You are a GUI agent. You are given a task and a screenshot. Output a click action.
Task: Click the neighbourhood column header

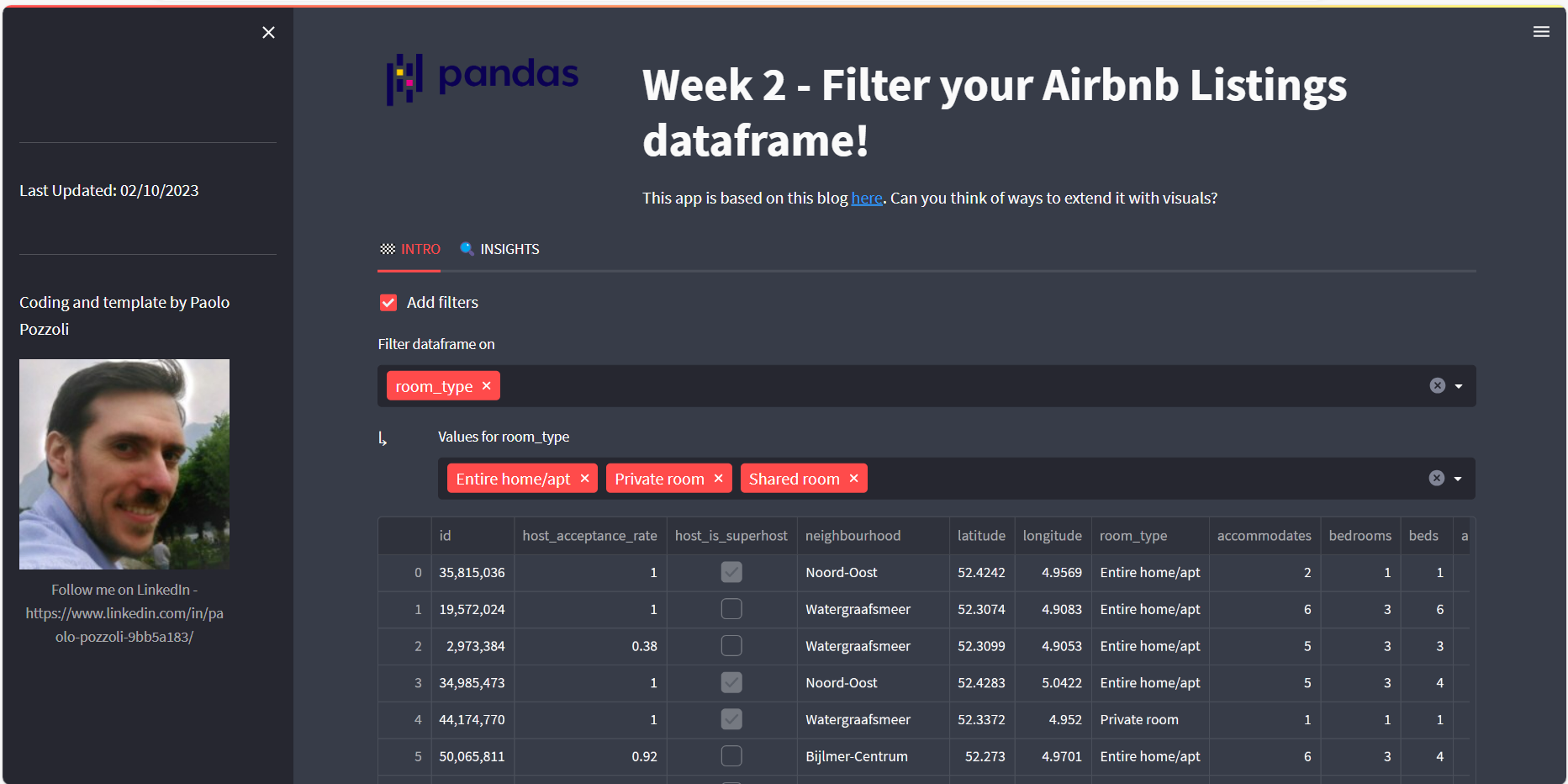pyautogui.click(x=853, y=536)
